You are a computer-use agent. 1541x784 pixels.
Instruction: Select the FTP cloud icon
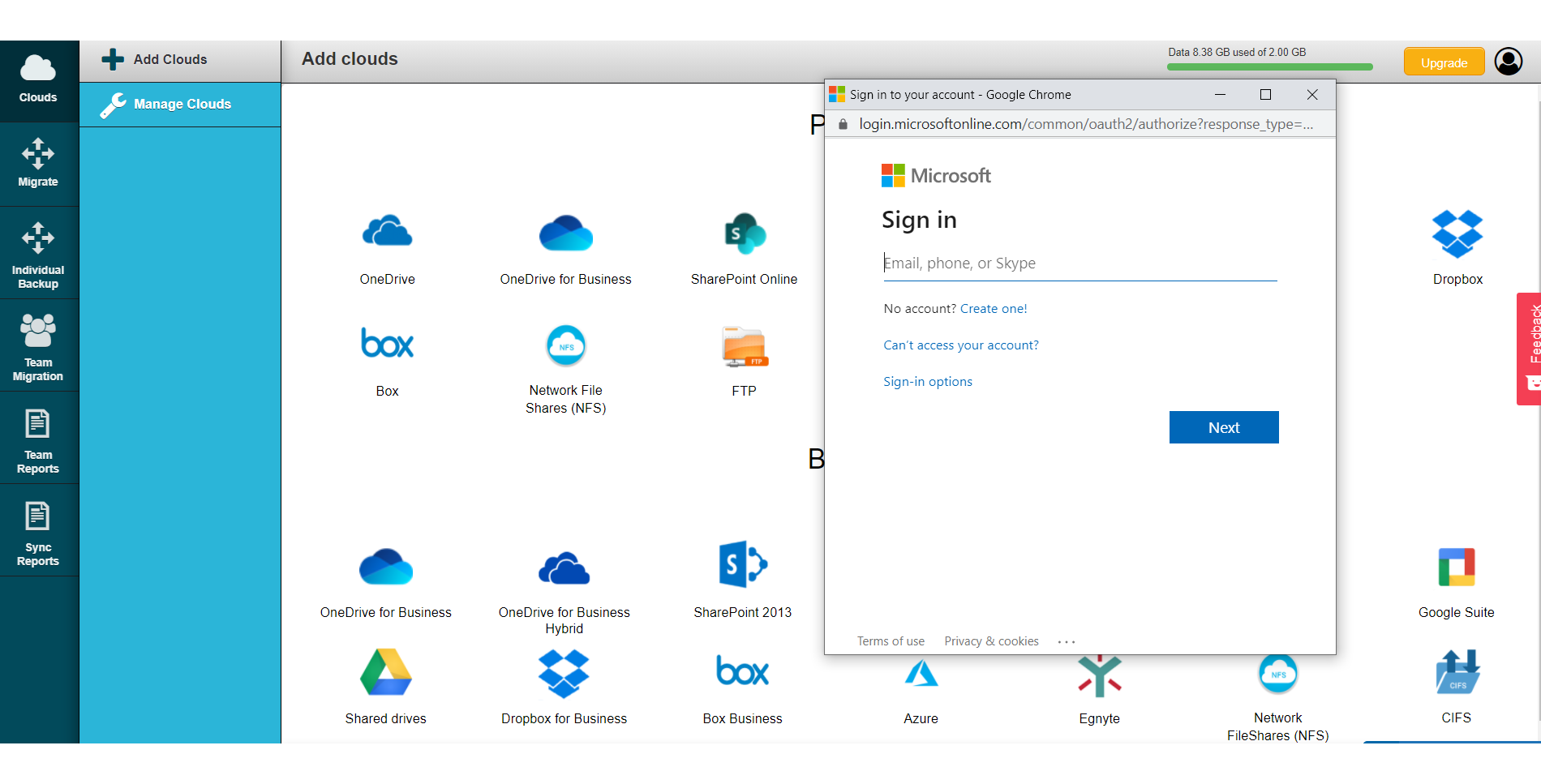(x=744, y=346)
